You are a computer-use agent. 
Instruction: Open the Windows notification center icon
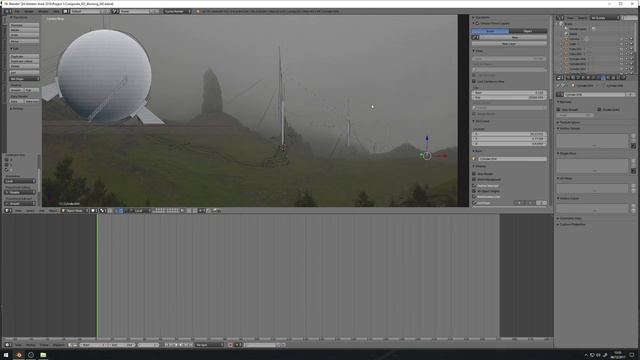tap(632, 355)
